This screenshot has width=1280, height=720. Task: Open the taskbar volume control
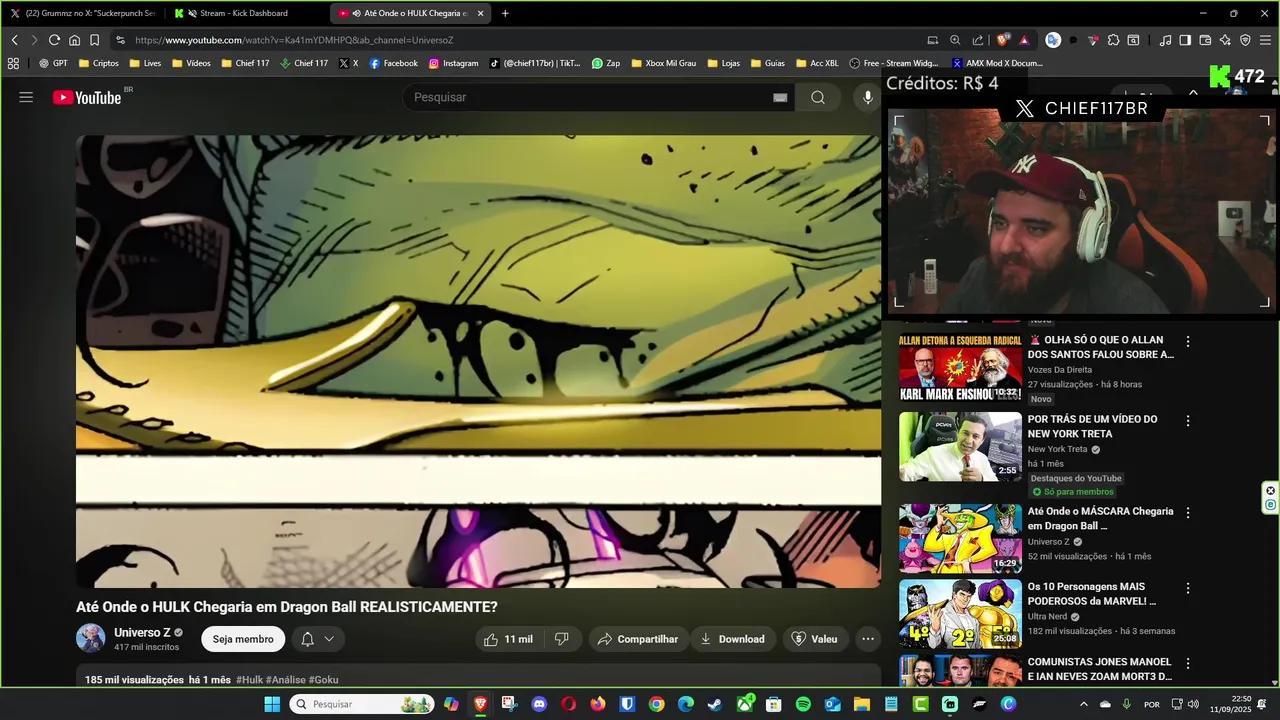1193,704
